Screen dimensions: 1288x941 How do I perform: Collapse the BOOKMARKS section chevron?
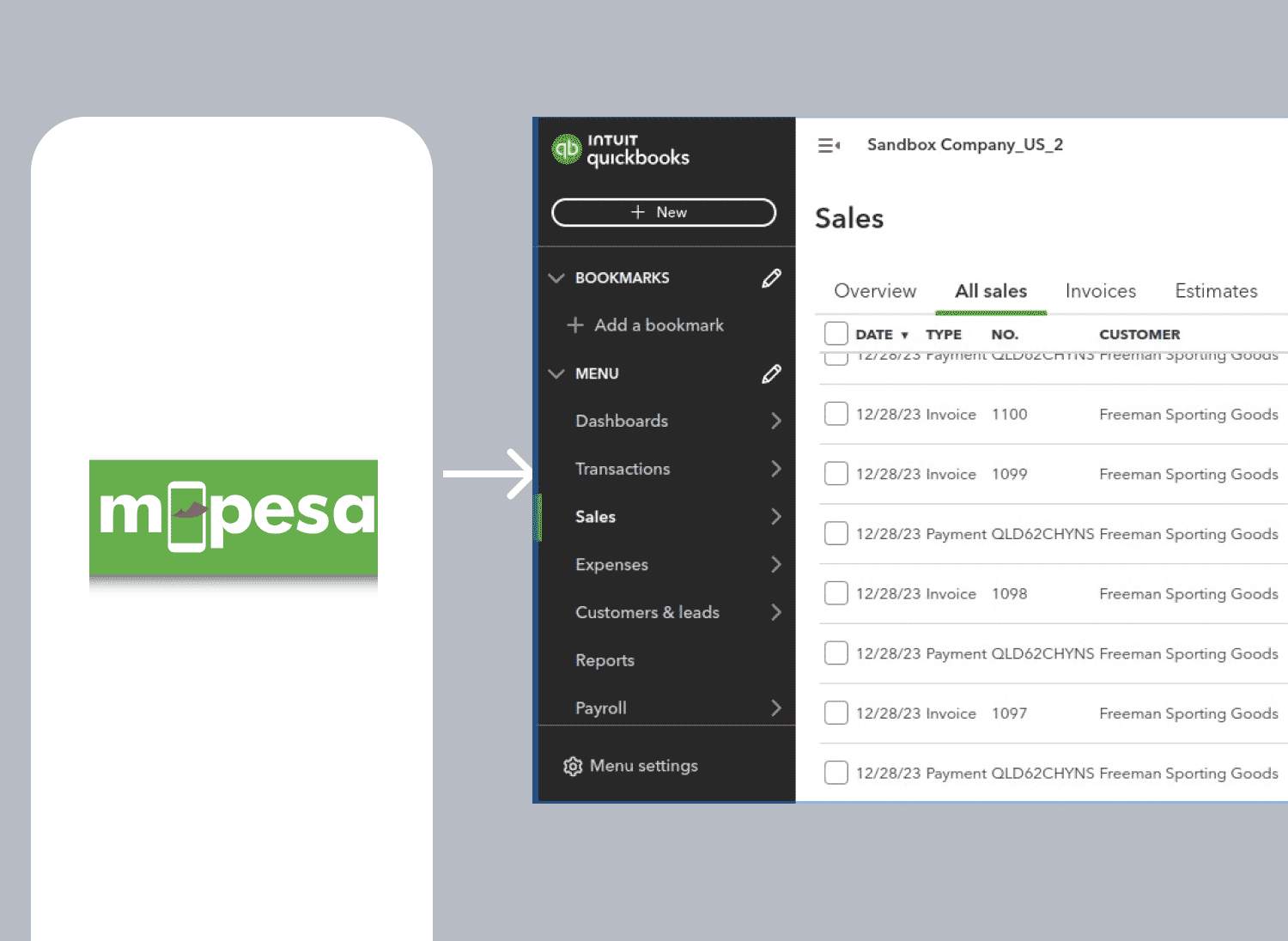pyautogui.click(x=556, y=278)
